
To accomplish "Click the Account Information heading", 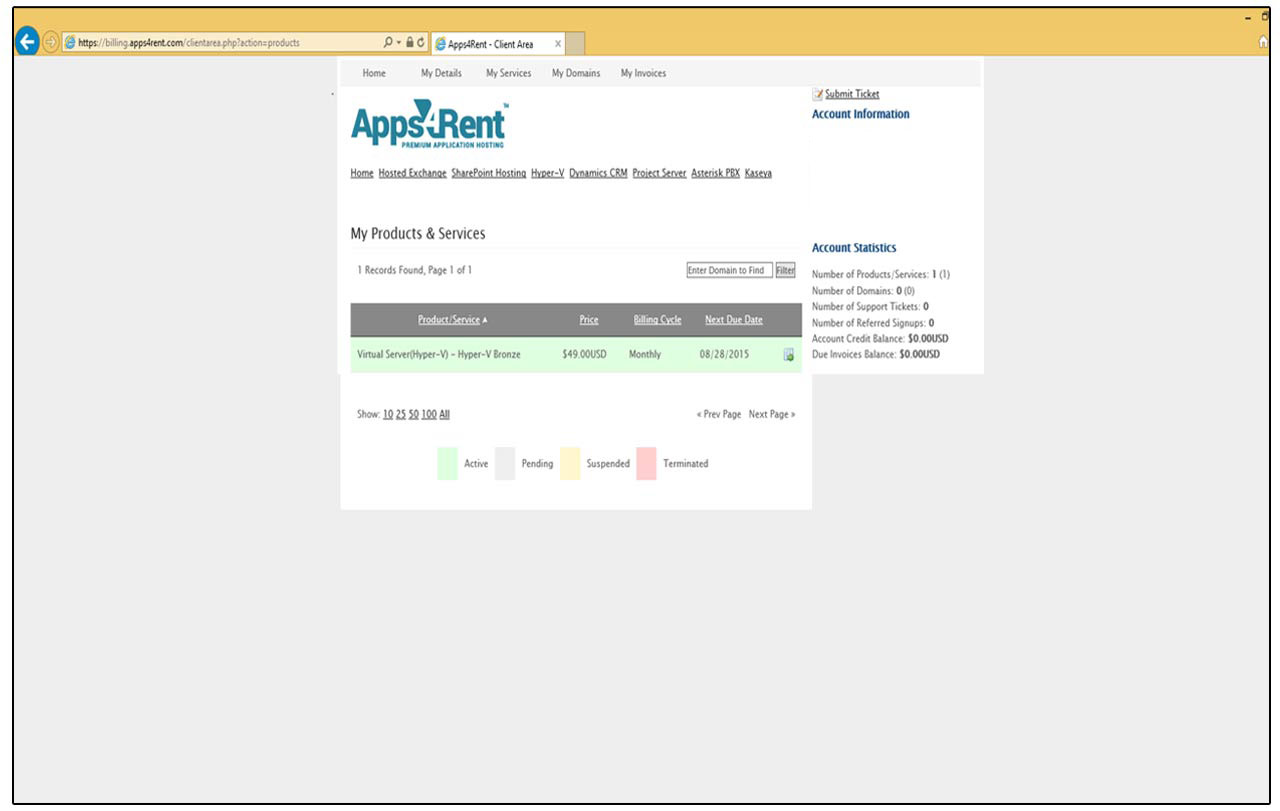I will (x=860, y=114).
